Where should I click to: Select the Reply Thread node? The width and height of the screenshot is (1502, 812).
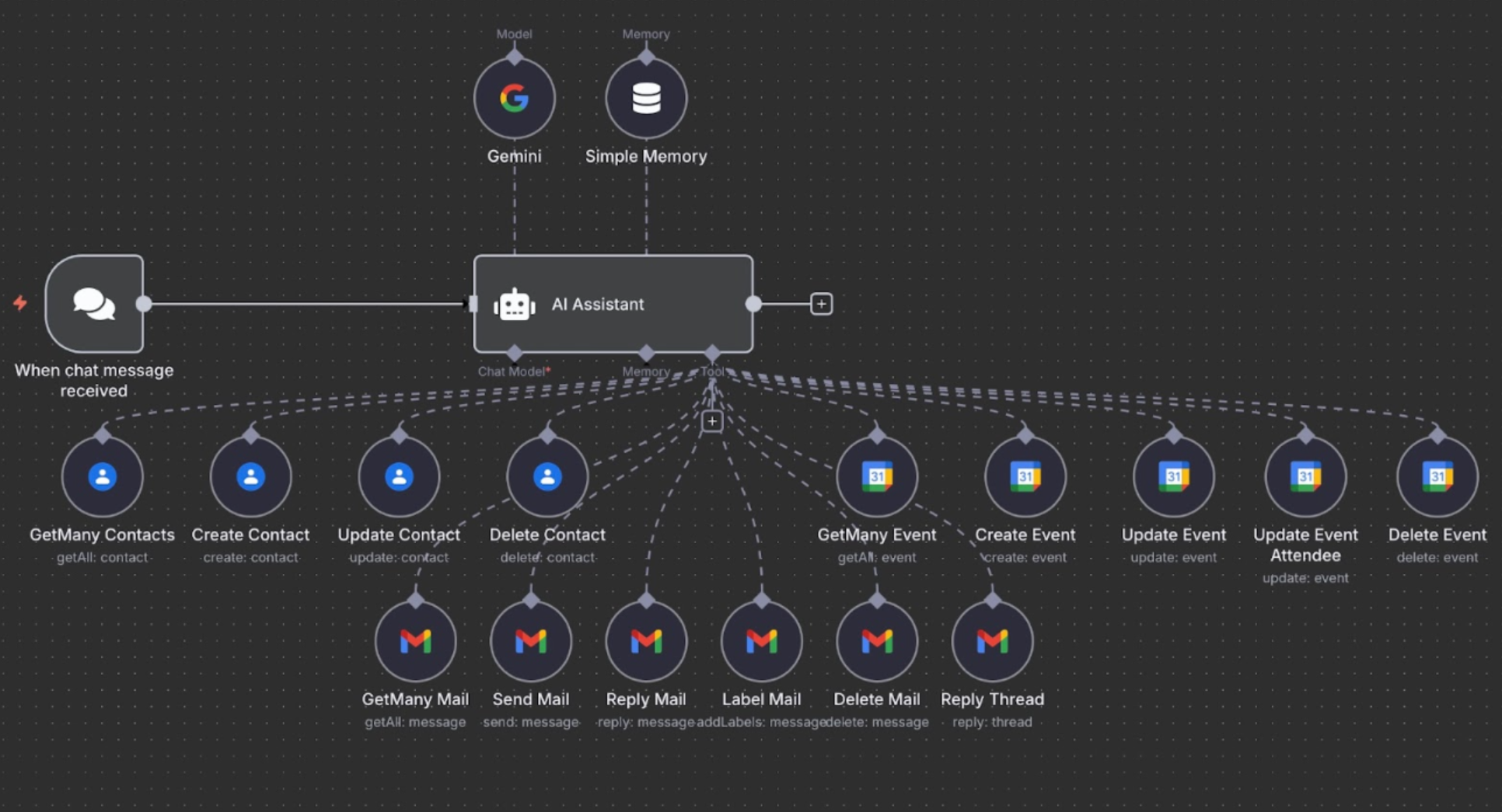click(x=992, y=640)
